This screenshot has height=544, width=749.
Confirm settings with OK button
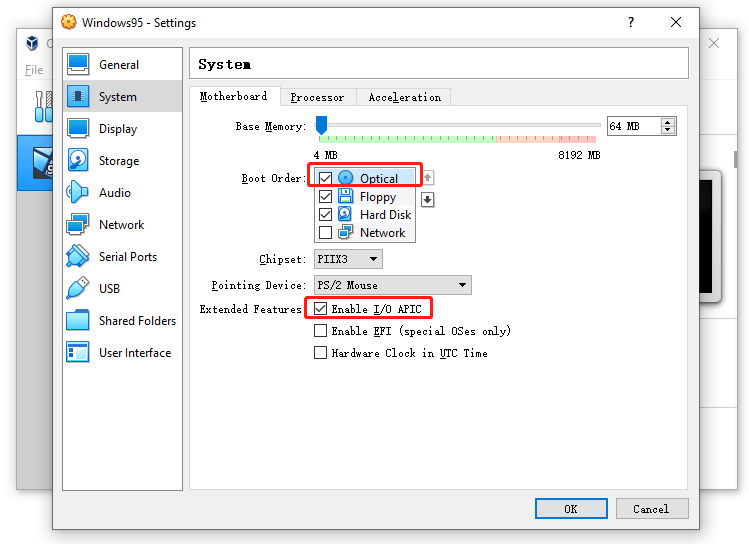pyautogui.click(x=571, y=509)
